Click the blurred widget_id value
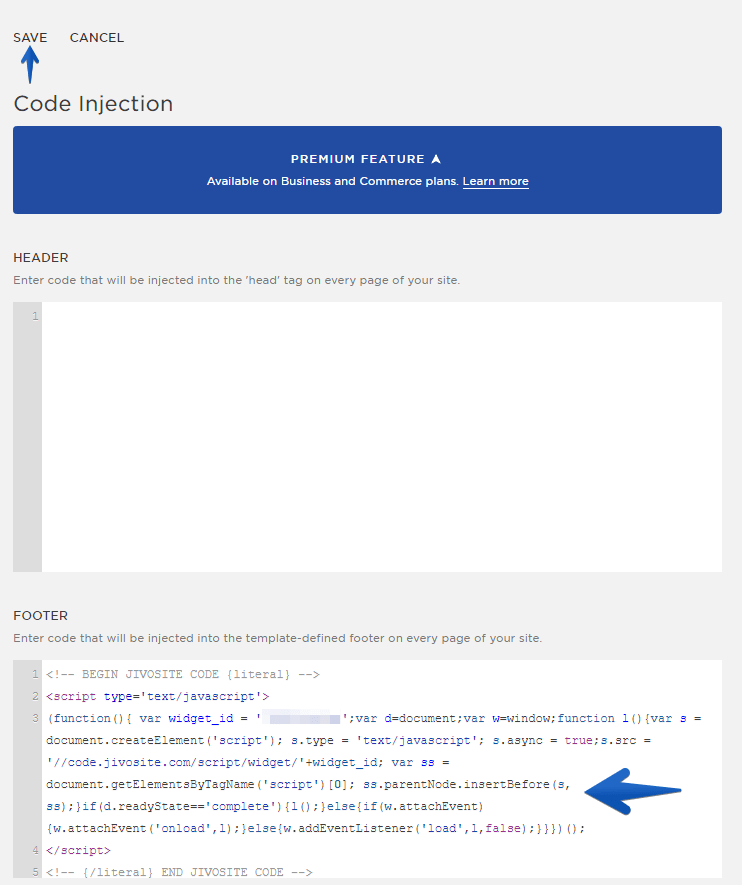The image size is (742, 885). coord(302,718)
